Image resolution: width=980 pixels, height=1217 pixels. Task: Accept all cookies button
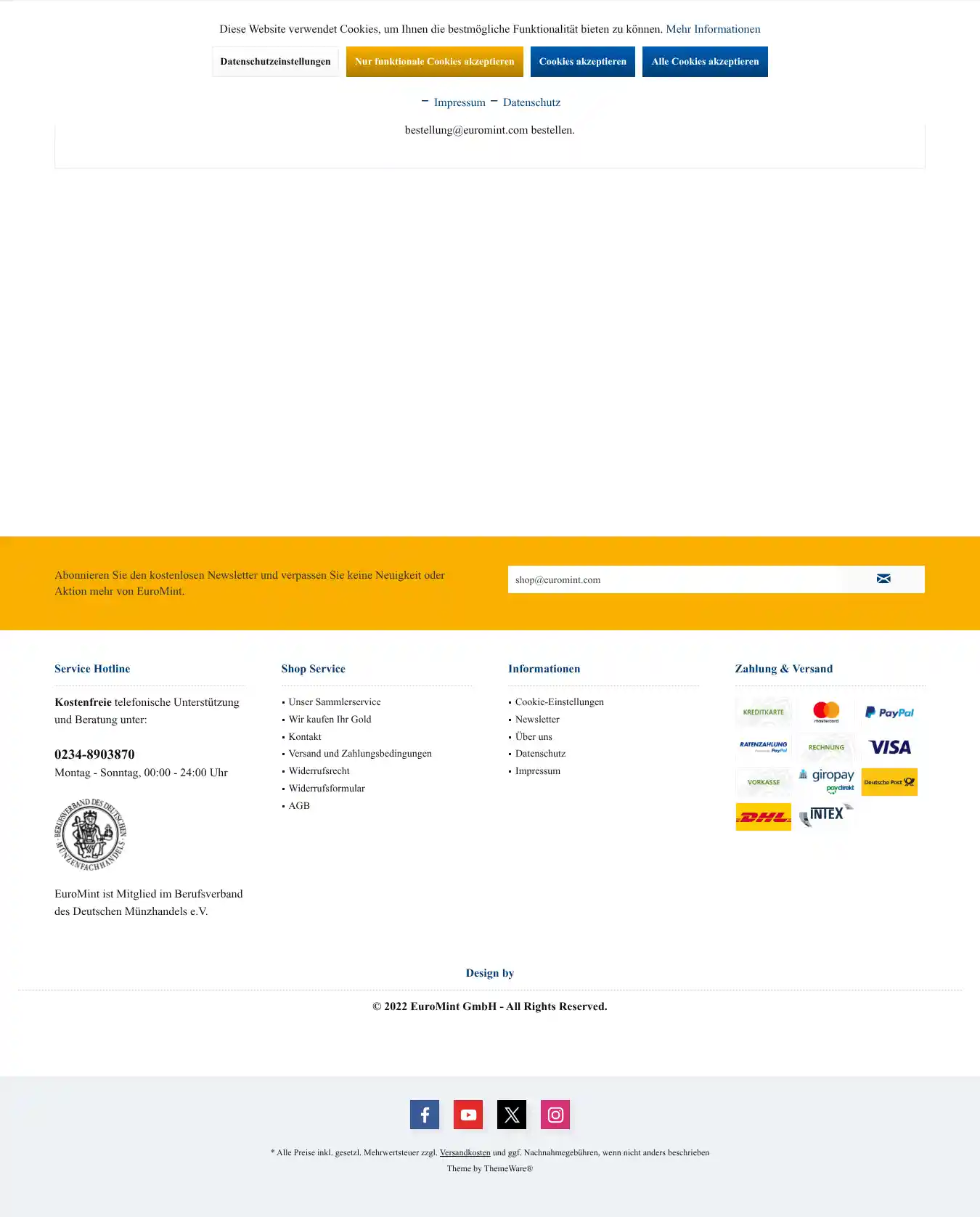pos(705,62)
